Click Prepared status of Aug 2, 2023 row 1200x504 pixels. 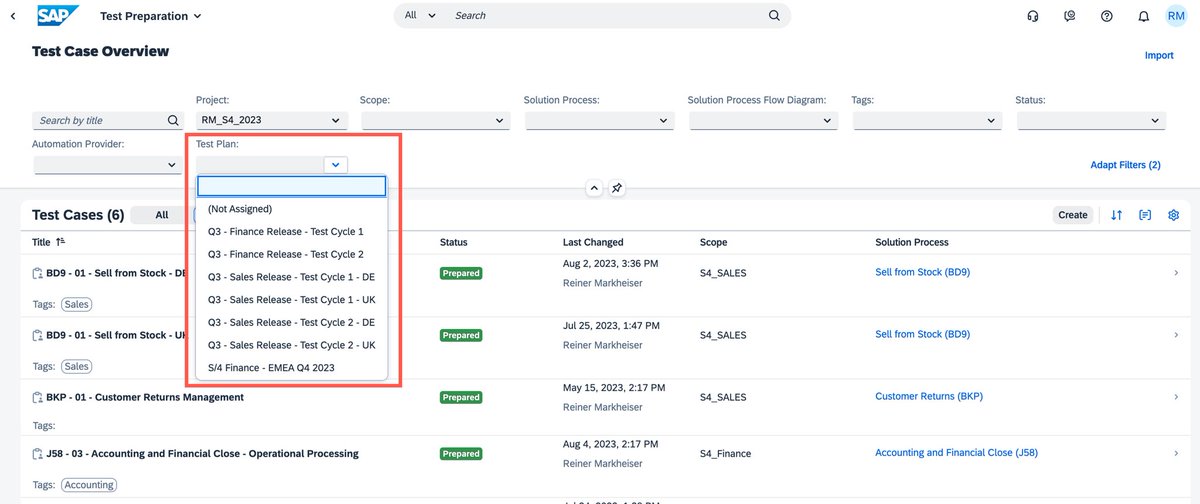coord(461,273)
